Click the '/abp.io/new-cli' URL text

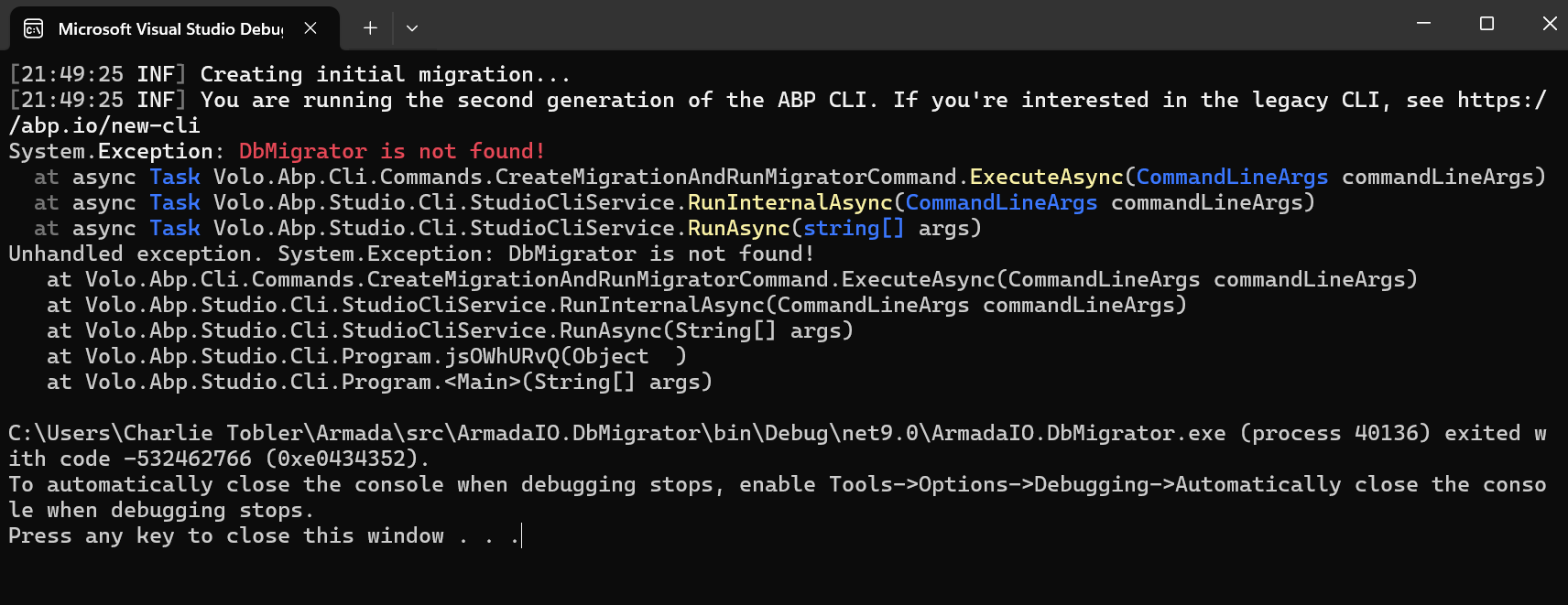[104, 125]
